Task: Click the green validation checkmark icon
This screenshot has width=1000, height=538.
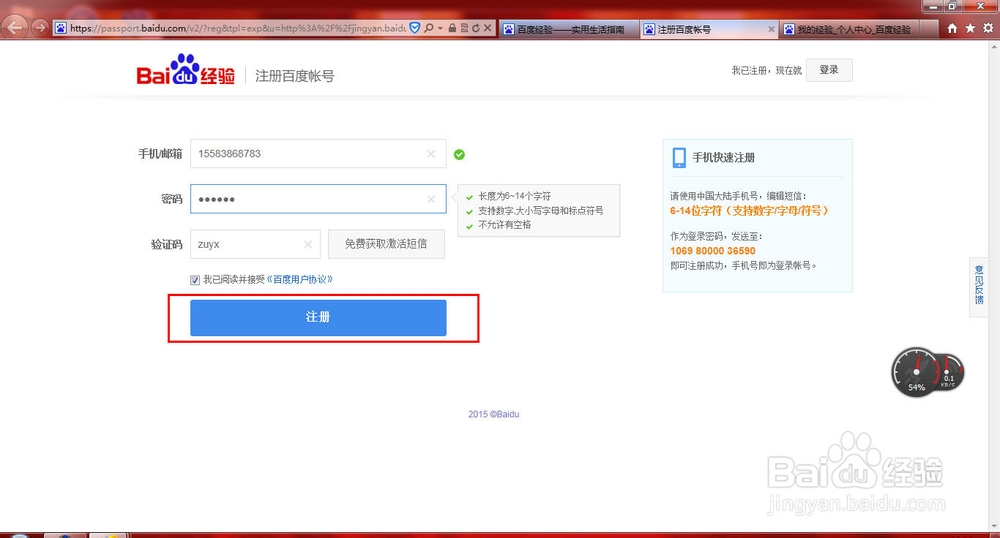Action: click(x=459, y=154)
